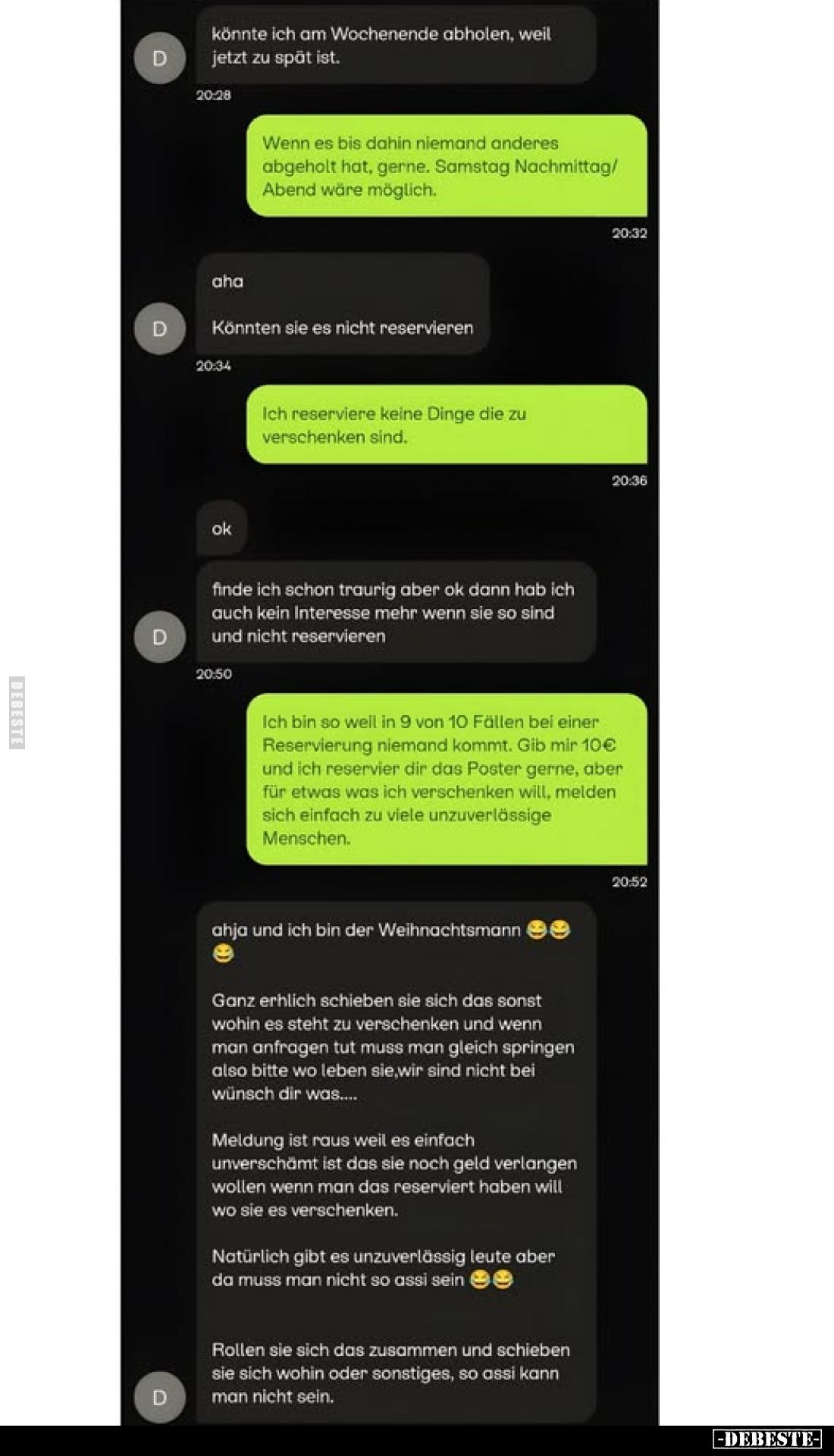
Task: Tap the 20:52 timestamp
Action: point(629,881)
